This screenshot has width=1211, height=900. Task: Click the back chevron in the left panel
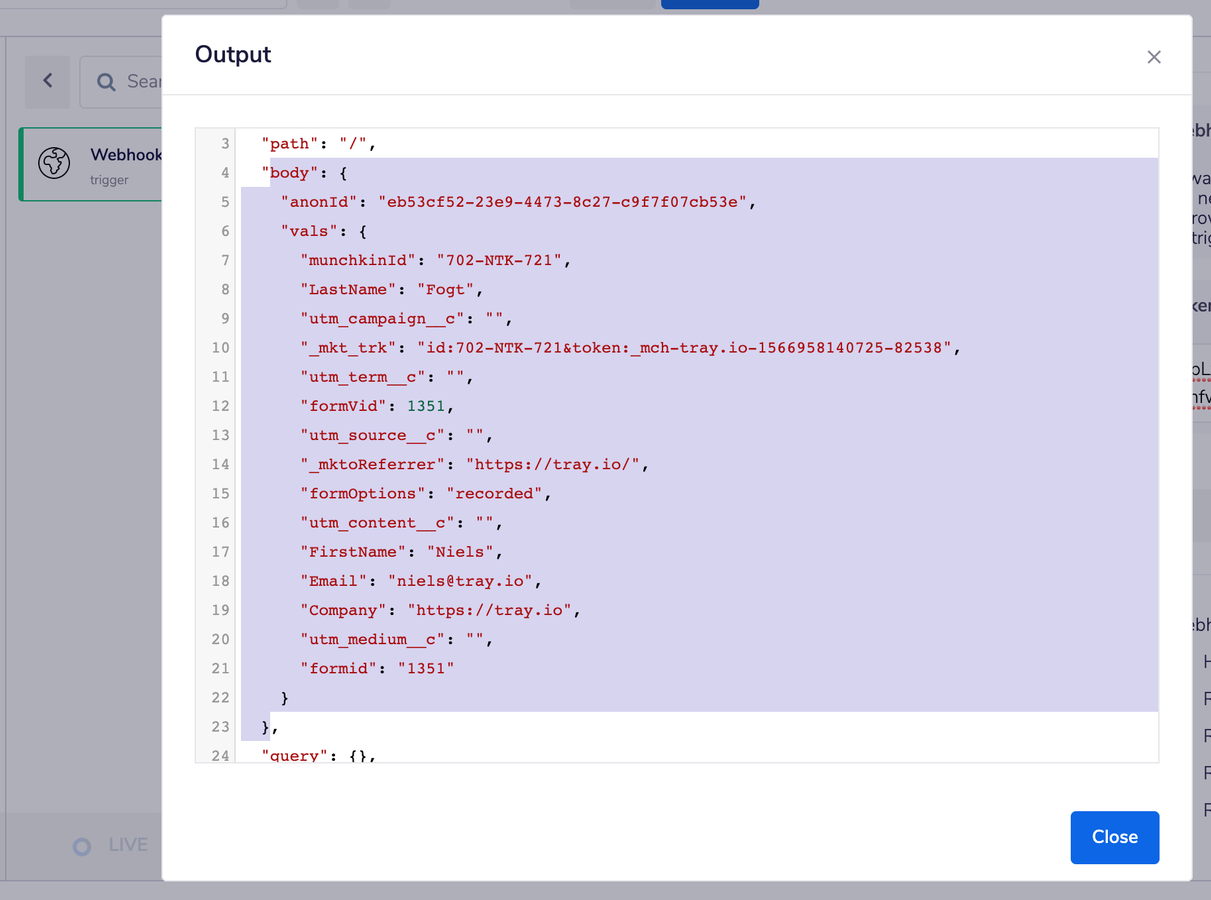47,81
